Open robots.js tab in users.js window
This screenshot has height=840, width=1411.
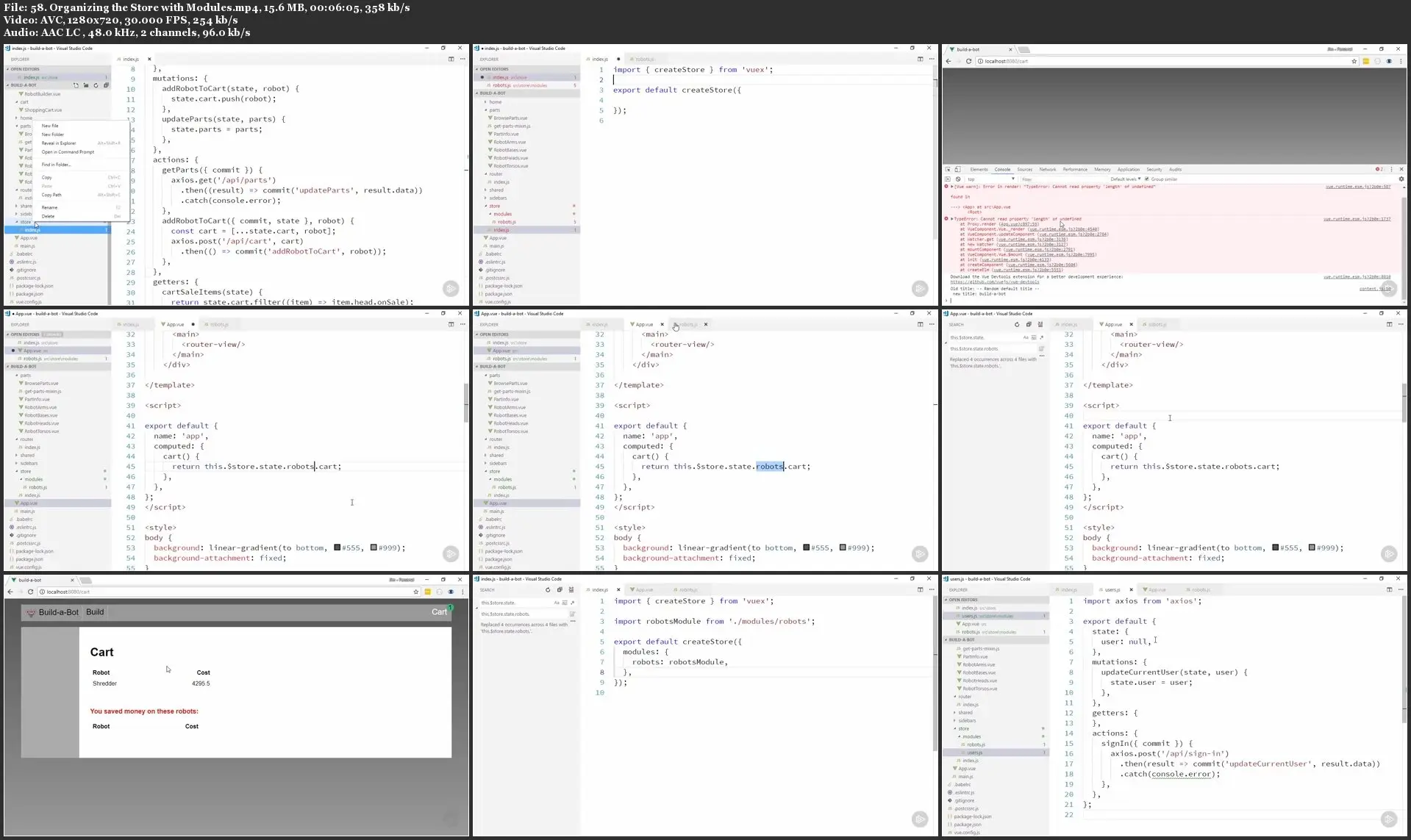pos(1201,589)
